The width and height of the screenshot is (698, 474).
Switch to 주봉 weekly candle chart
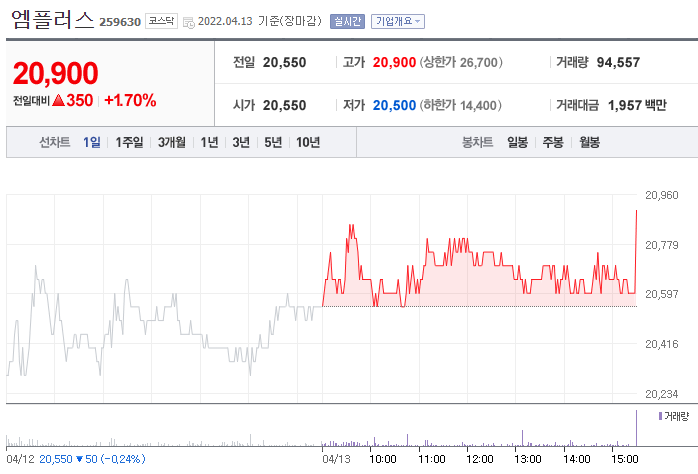[x=553, y=142]
